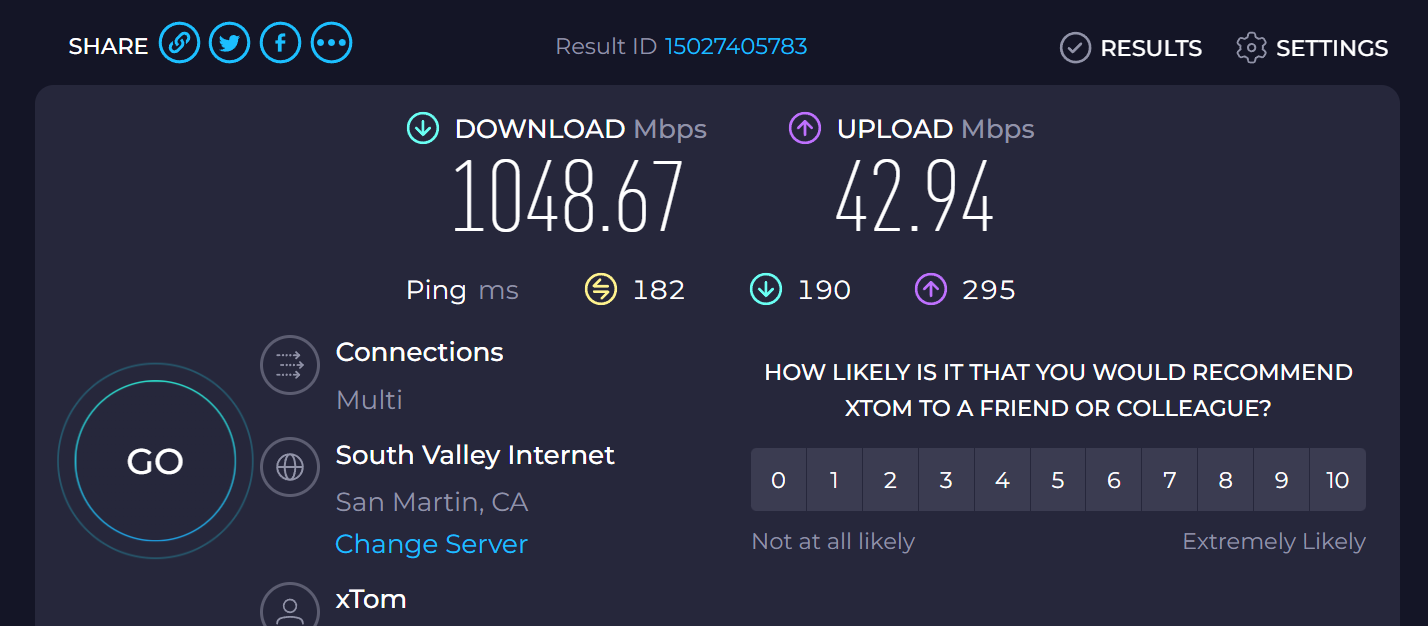Open the SETTINGS page

(x=1312, y=48)
